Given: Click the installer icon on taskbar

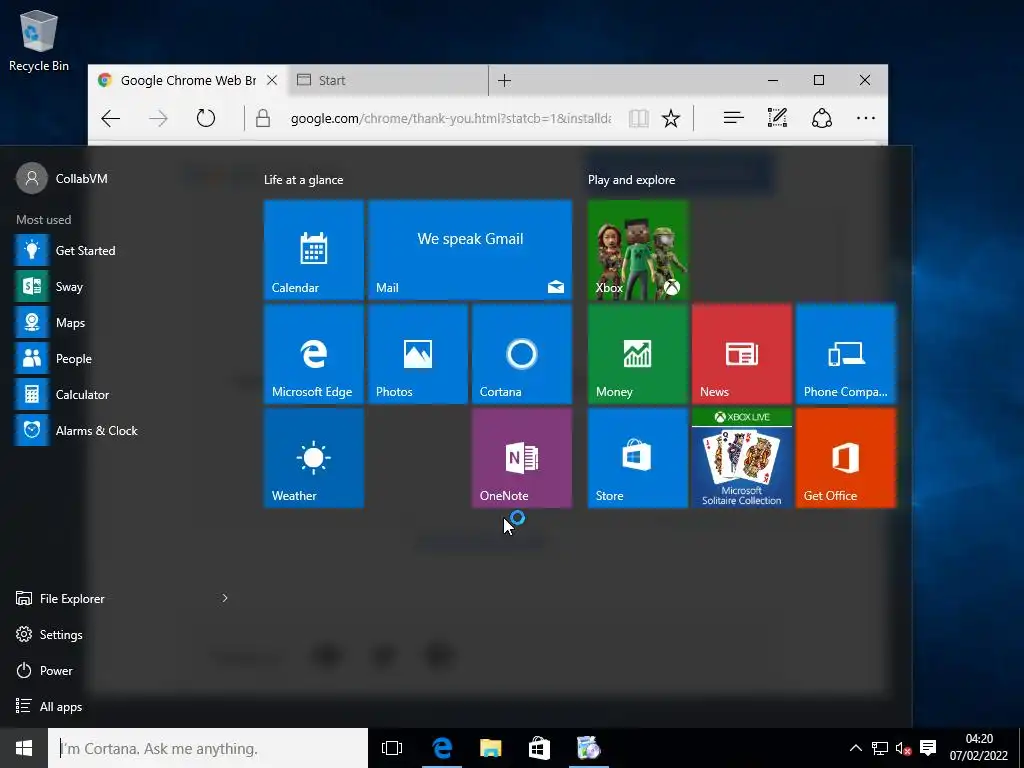Looking at the screenshot, I should 588,748.
